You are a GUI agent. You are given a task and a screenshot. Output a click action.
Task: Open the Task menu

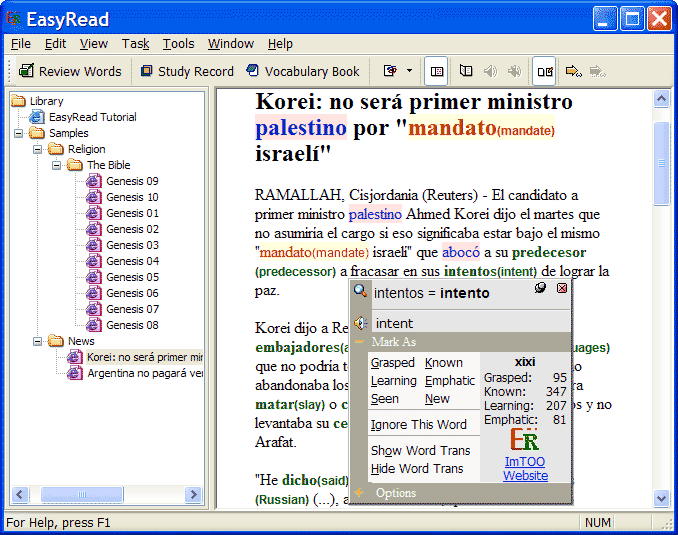click(135, 44)
